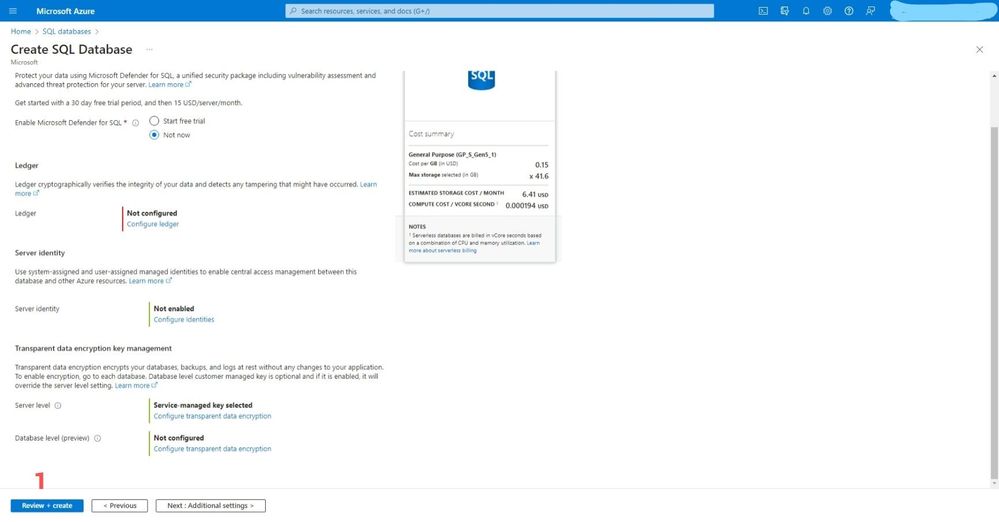
Task: Click the info icon next to Database level (preview)
Action: 97,439
